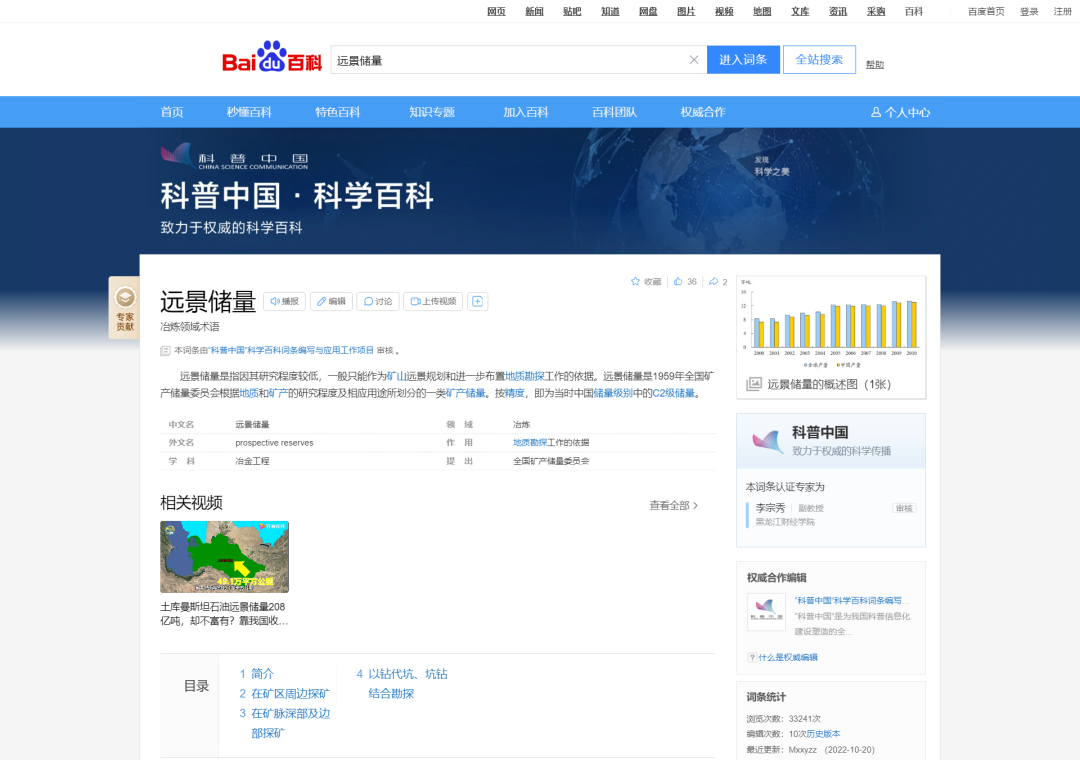1080x760 pixels.
Task: Select 秒懂百科 tab in blue bar
Action: (249, 112)
